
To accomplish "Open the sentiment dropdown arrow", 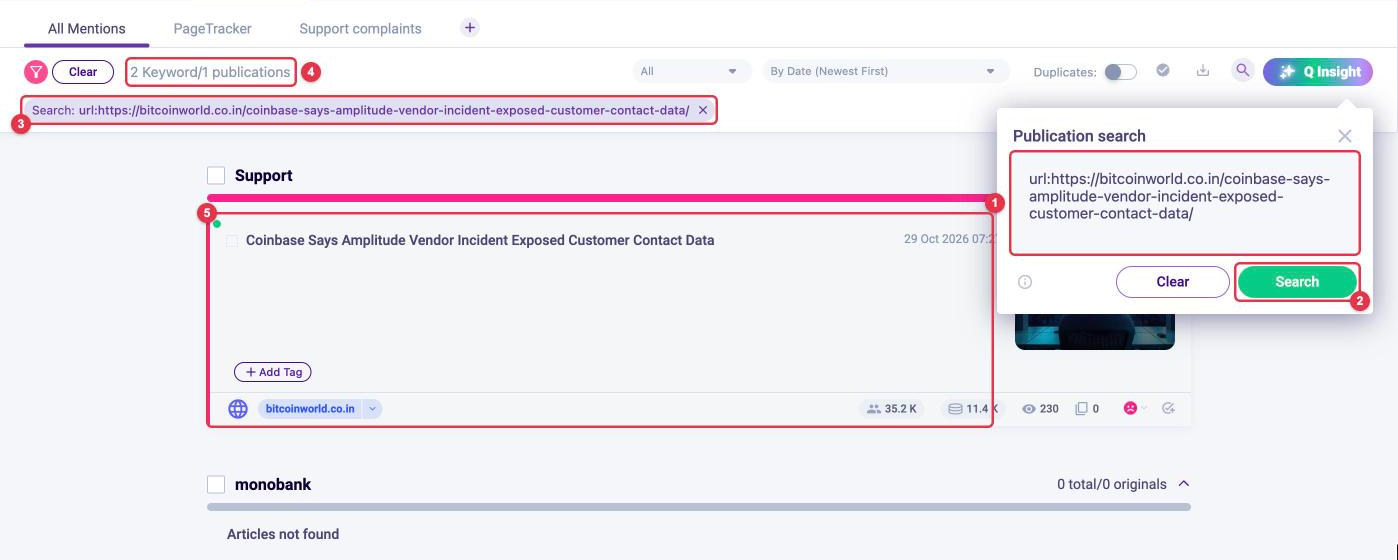I will pos(1144,408).
